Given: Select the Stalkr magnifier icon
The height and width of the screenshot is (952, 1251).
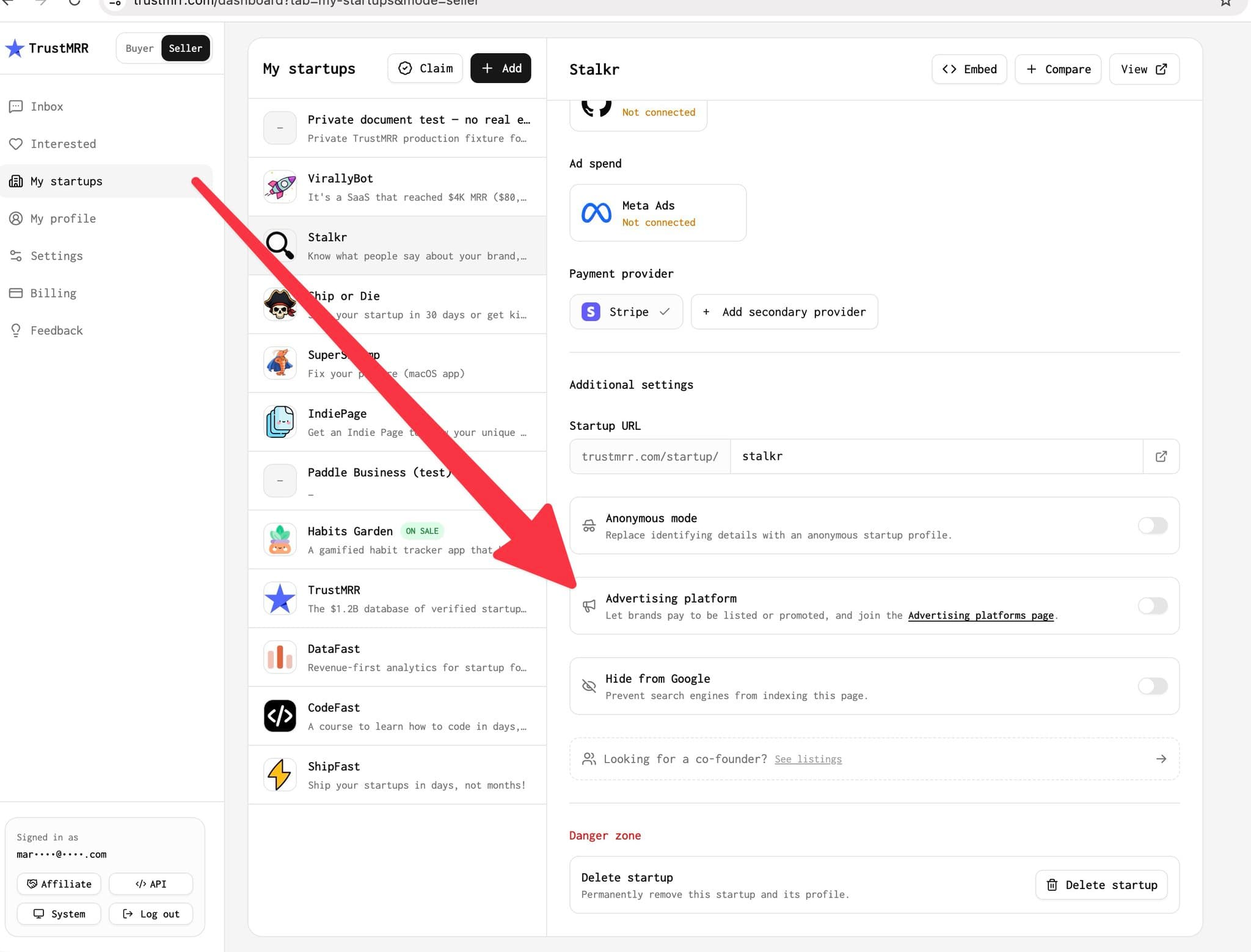Looking at the screenshot, I should [280, 245].
